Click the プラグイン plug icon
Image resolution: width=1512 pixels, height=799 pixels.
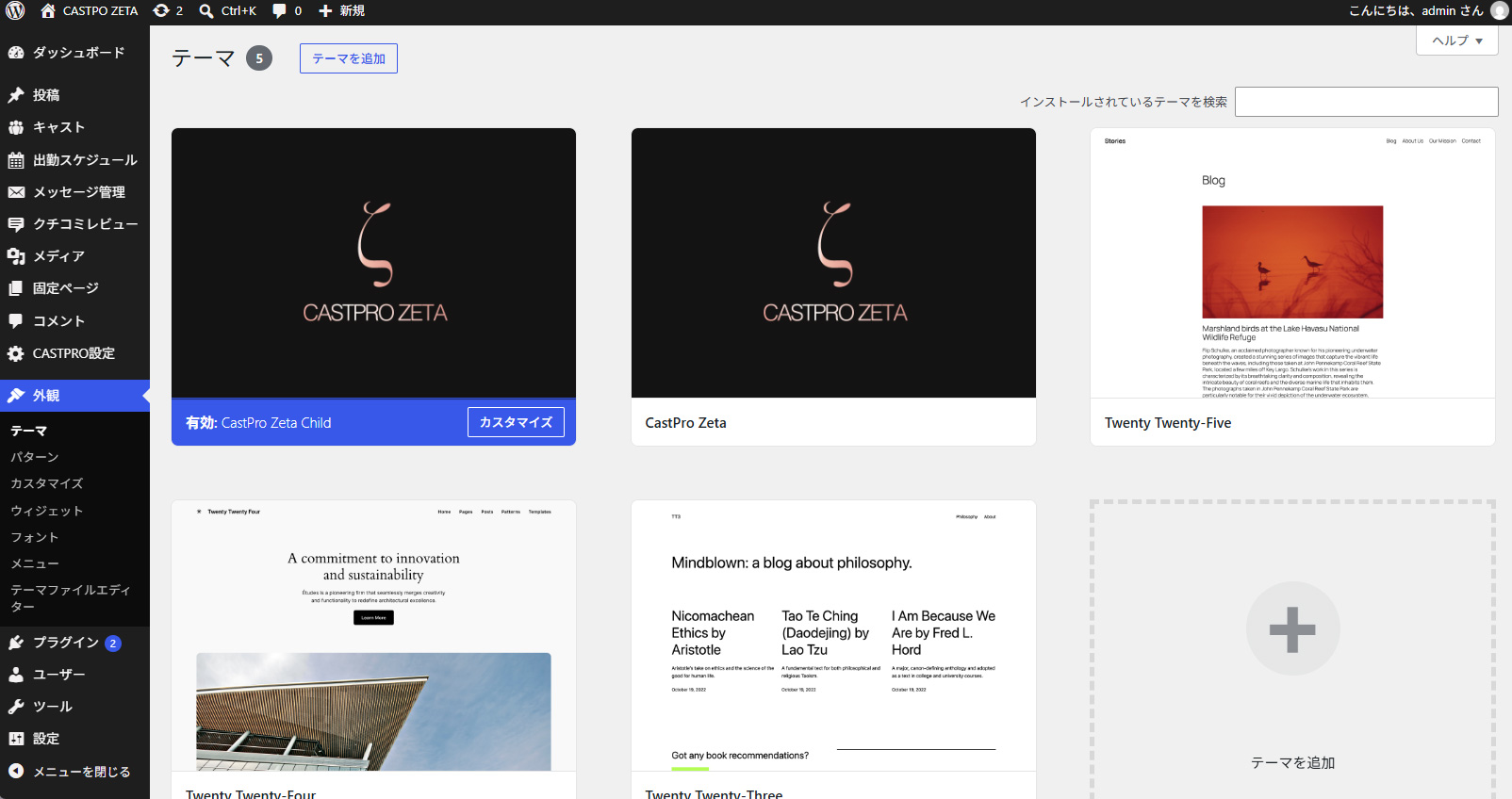[x=16, y=643]
